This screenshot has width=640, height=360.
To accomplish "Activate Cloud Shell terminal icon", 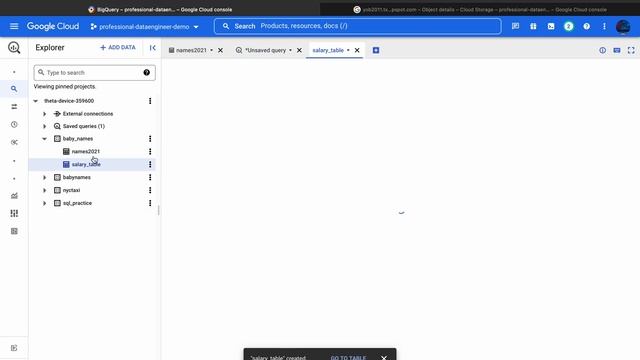I will [x=551, y=27].
